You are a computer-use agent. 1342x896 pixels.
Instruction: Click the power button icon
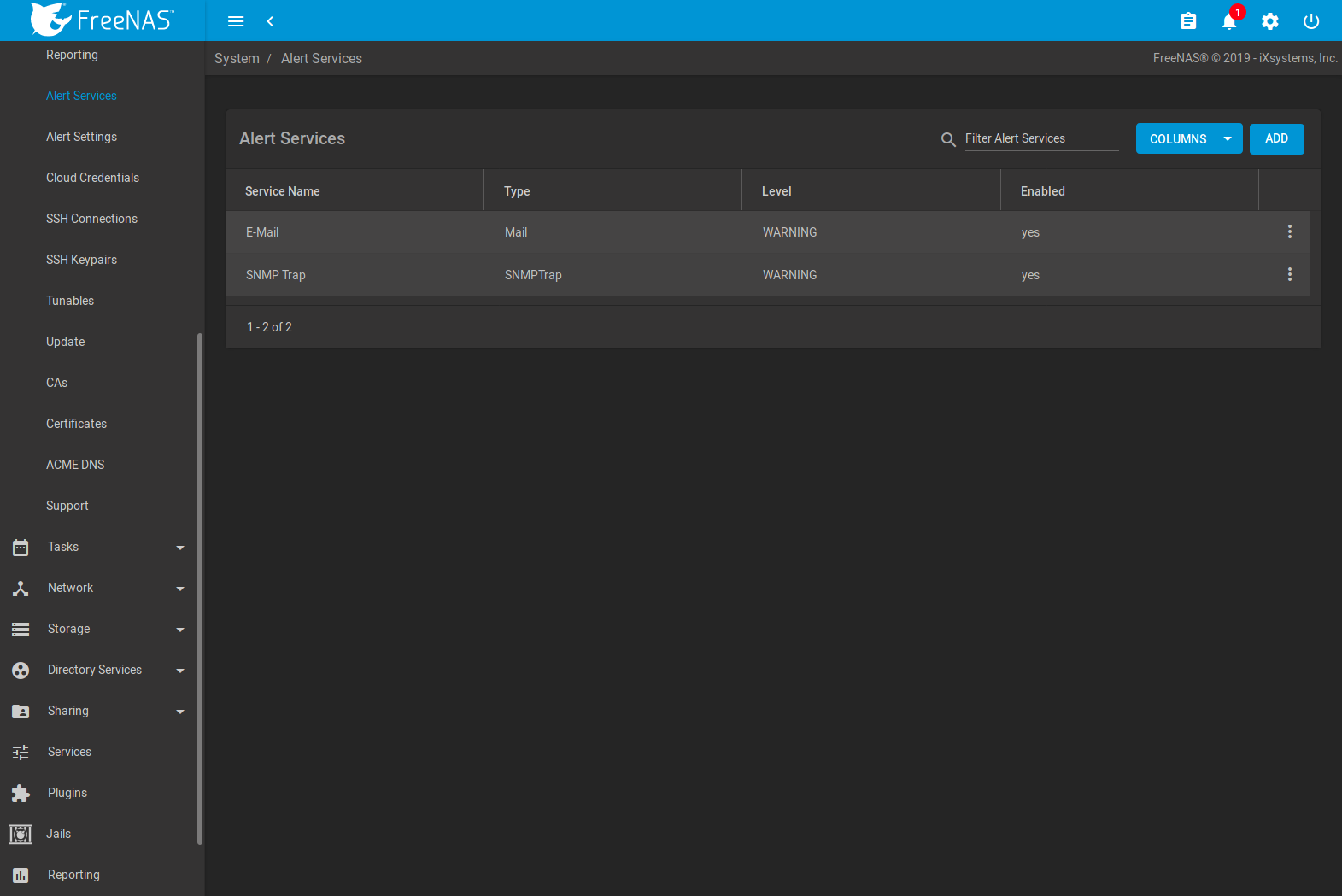(x=1311, y=21)
